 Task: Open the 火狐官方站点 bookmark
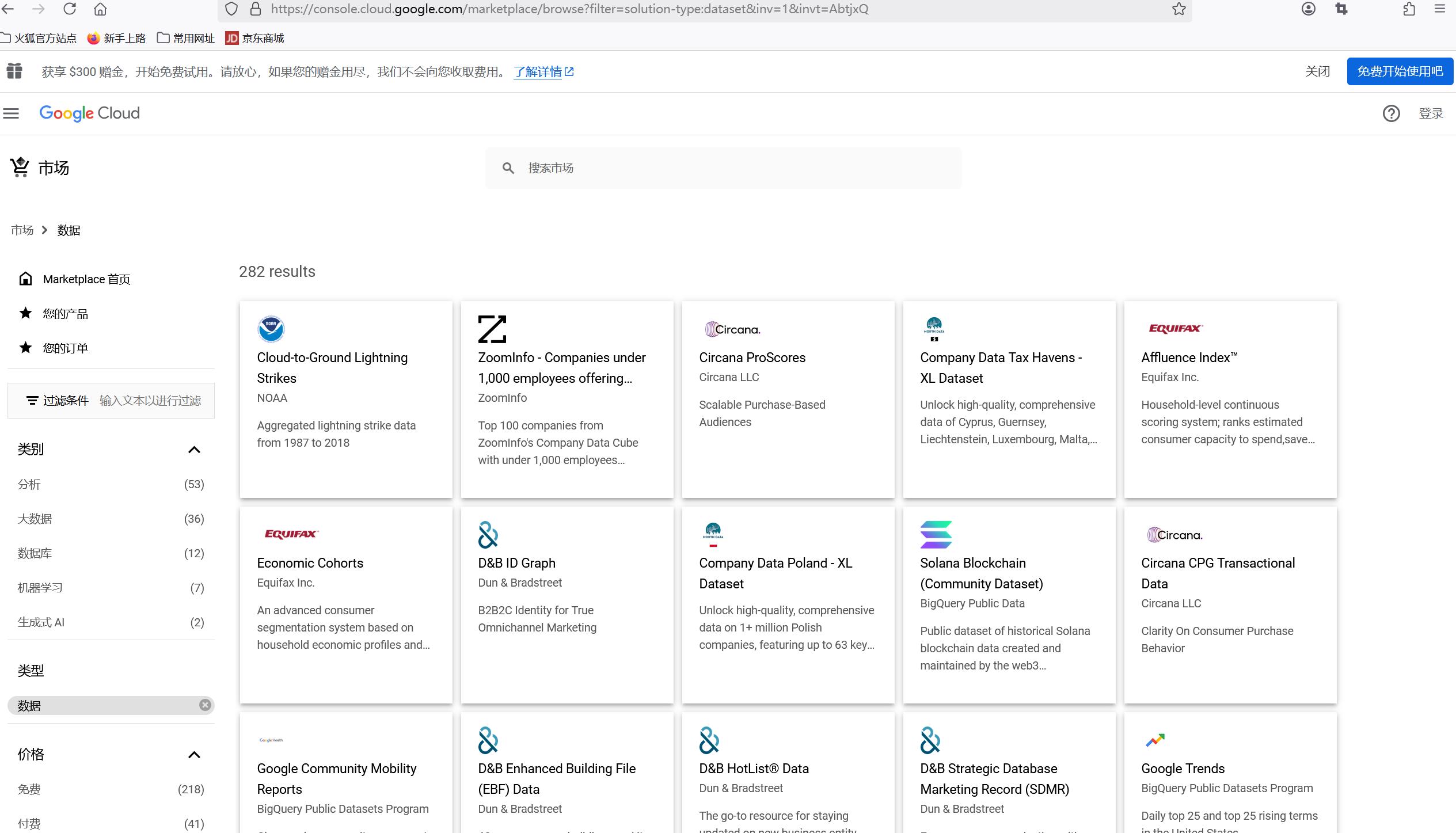[x=38, y=38]
